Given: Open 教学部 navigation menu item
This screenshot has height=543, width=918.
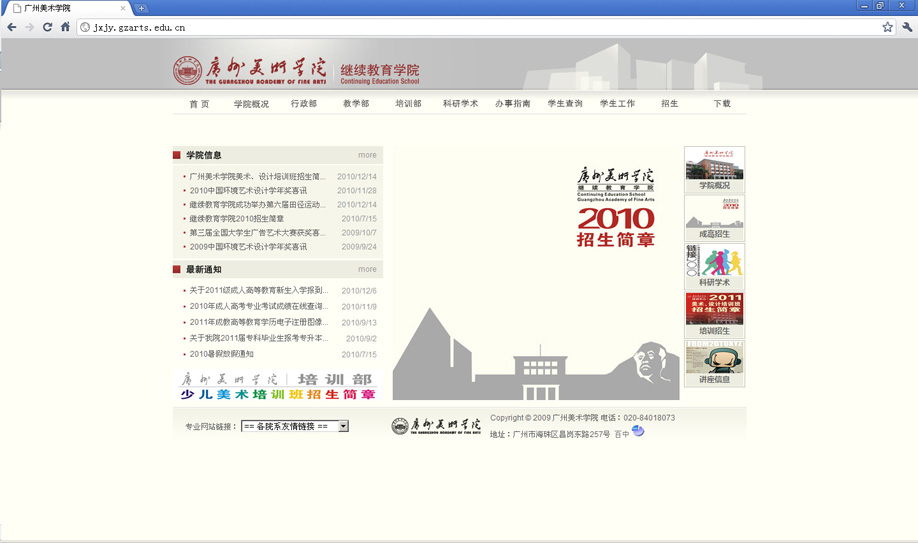Looking at the screenshot, I should (x=356, y=104).
